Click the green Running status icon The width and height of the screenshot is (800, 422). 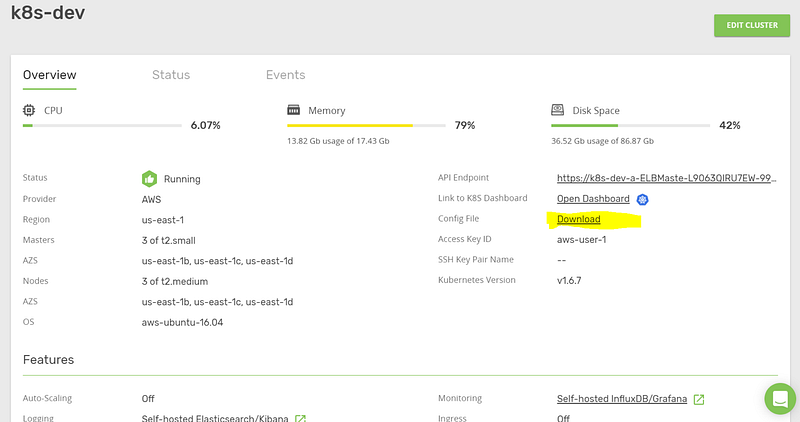149,179
